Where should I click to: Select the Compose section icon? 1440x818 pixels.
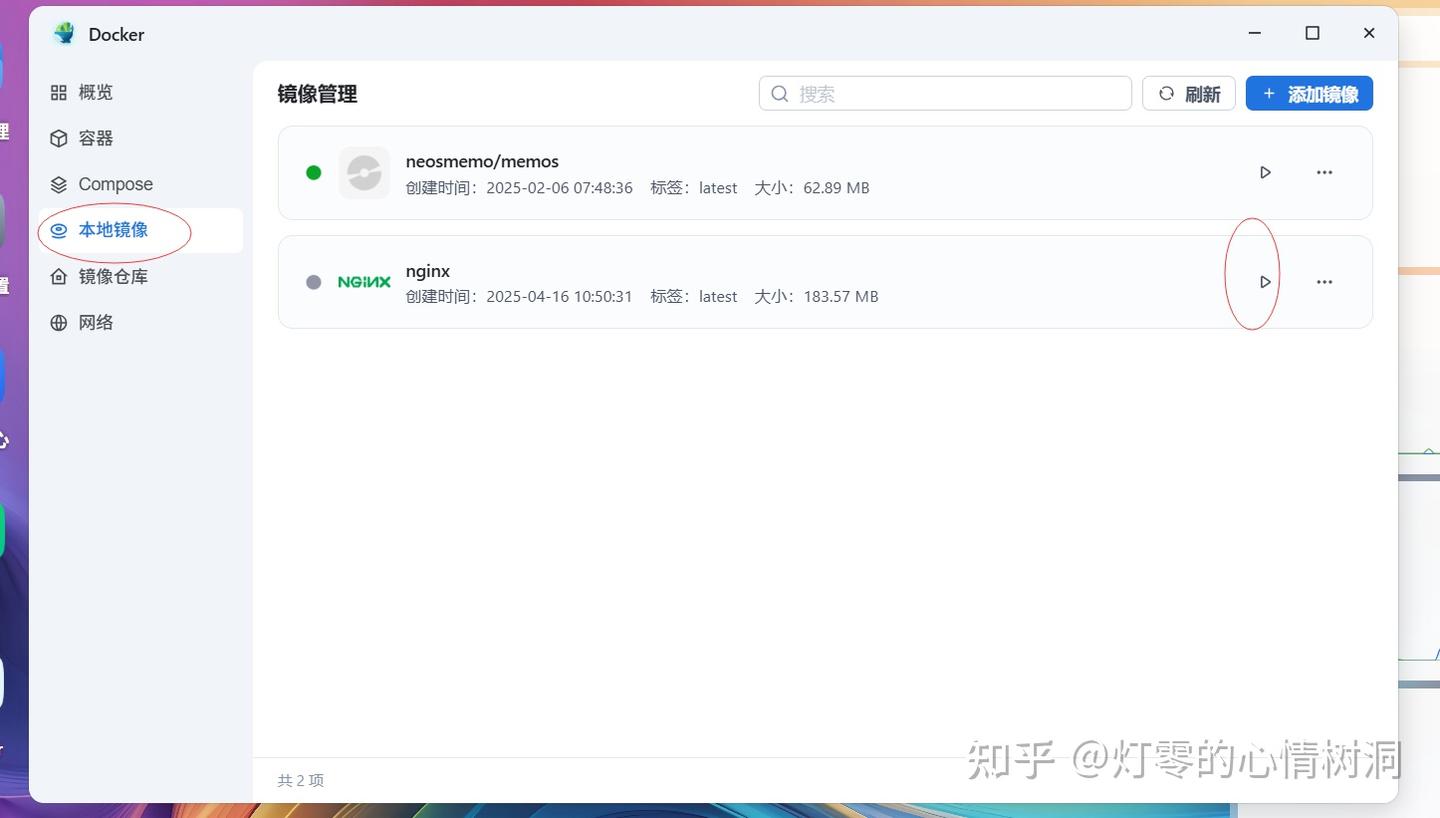click(58, 184)
